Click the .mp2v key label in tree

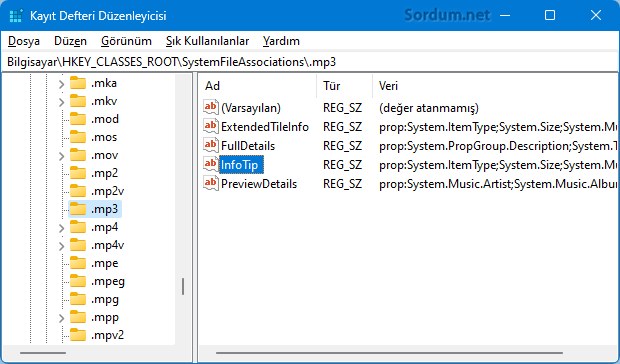point(108,191)
